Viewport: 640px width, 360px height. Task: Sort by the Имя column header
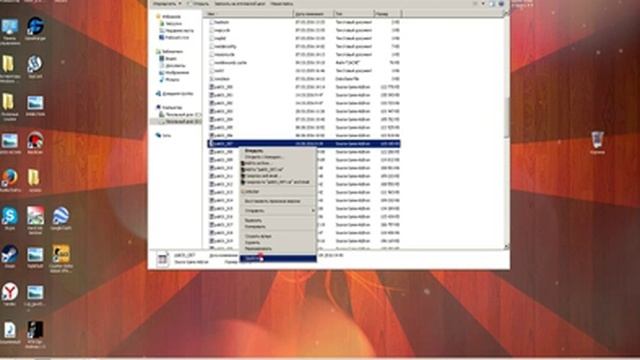coord(249,14)
